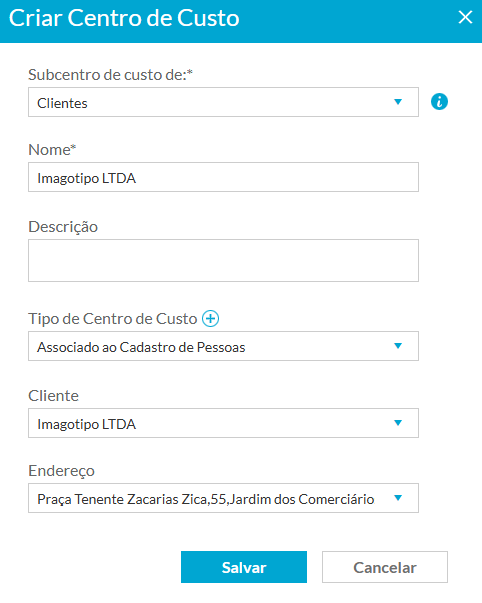This screenshot has height=603, width=482.
Task: Click the Tipo de Centro de Custo label
Action: pyautogui.click(x=113, y=319)
